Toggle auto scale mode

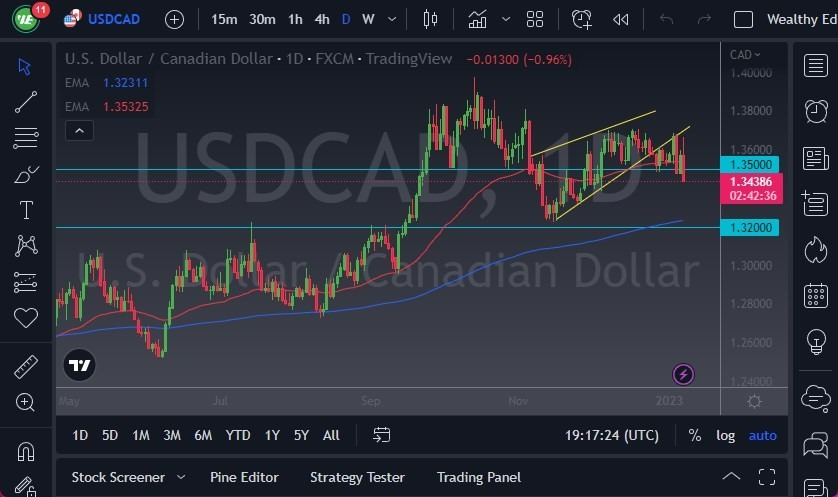(762, 436)
